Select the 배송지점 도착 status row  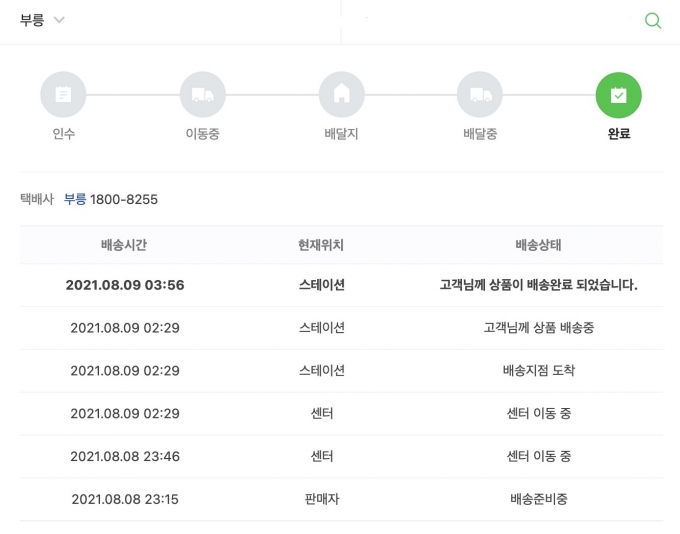(x=341, y=370)
